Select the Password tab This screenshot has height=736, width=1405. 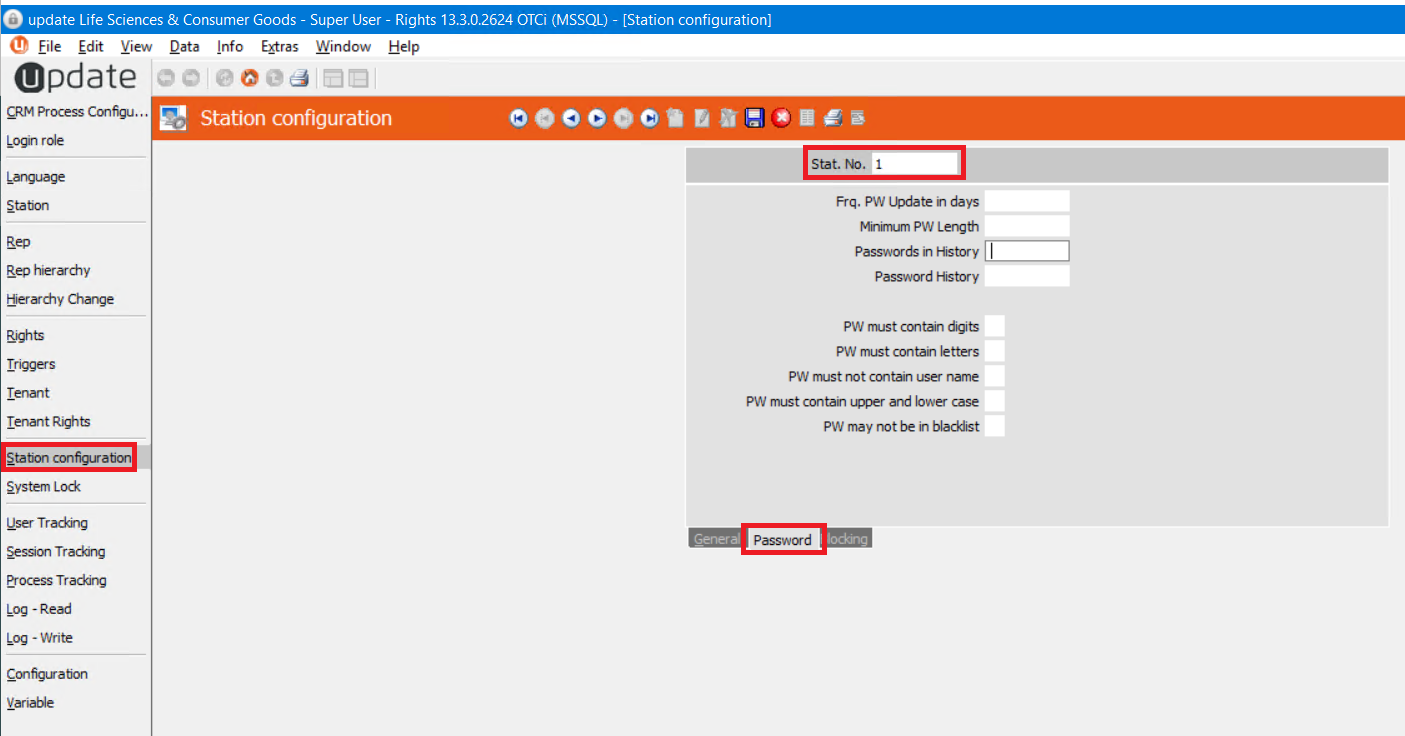pos(783,540)
